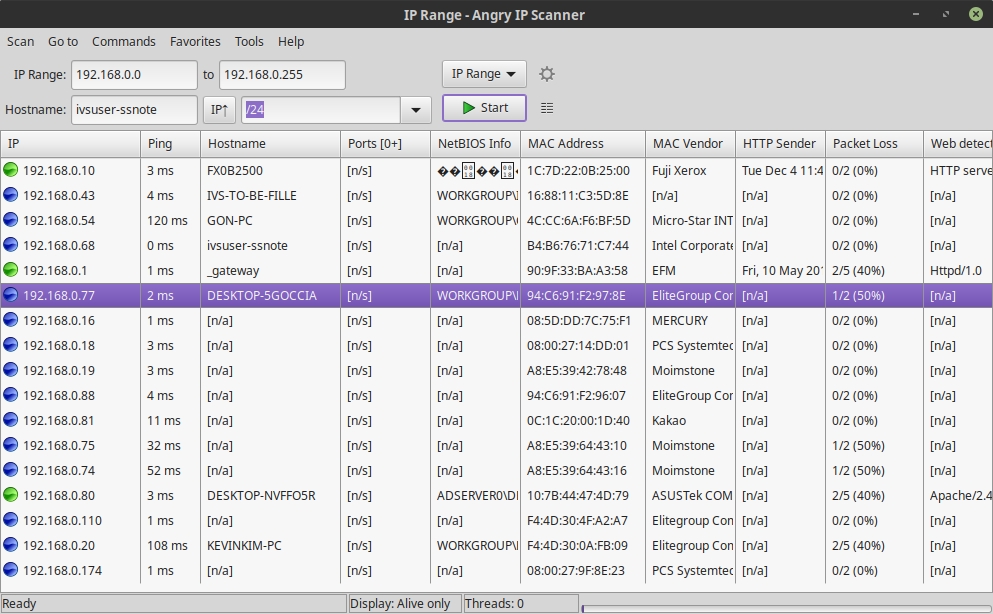This screenshot has width=993, height=614.
Task: Expand the /24 netmask dropdown arrow
Action: pos(415,110)
